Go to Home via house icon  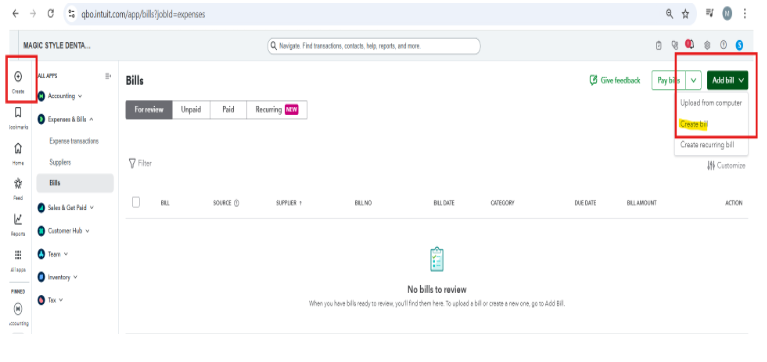(18, 148)
